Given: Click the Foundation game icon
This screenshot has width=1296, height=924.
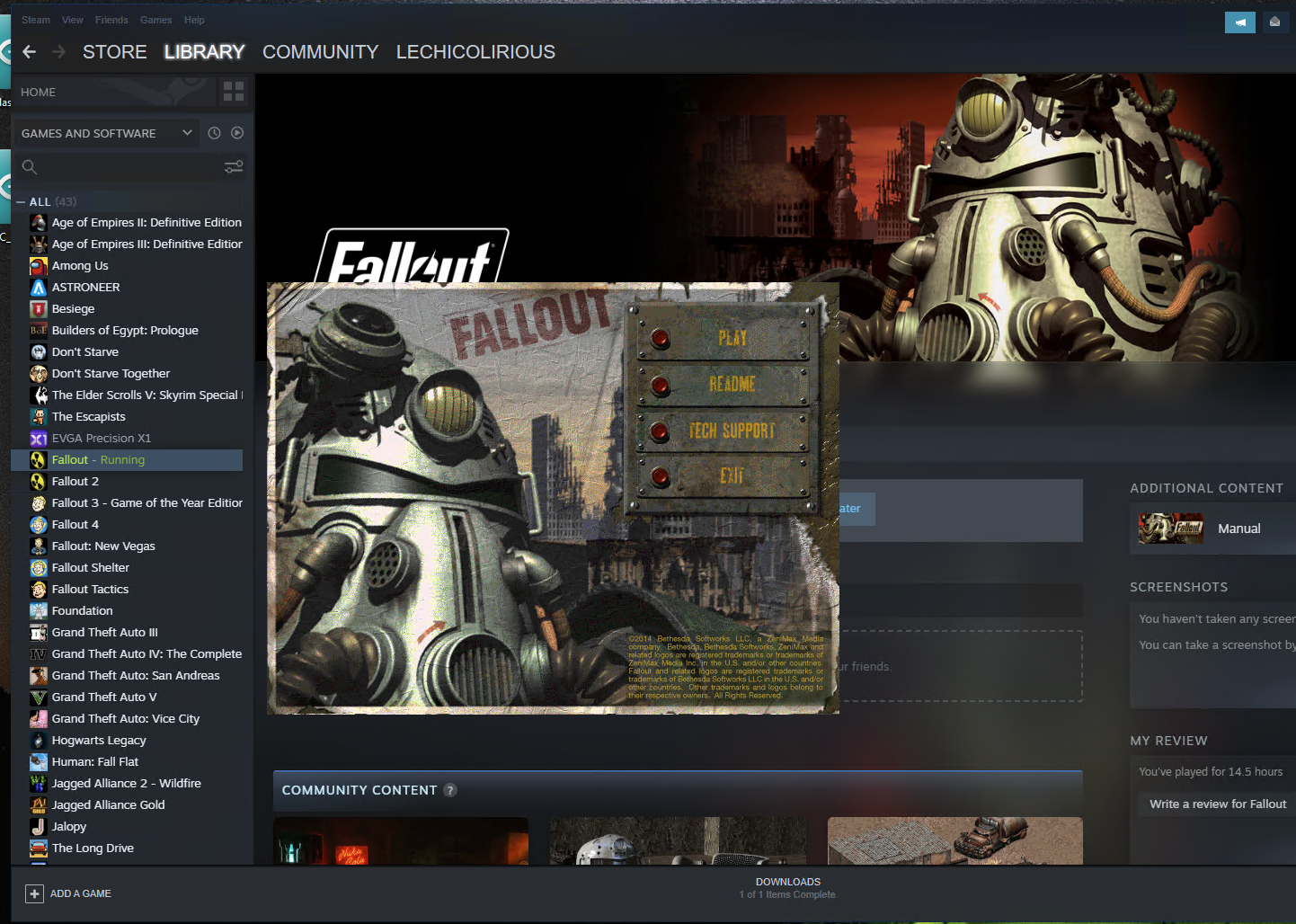Looking at the screenshot, I should point(39,611).
